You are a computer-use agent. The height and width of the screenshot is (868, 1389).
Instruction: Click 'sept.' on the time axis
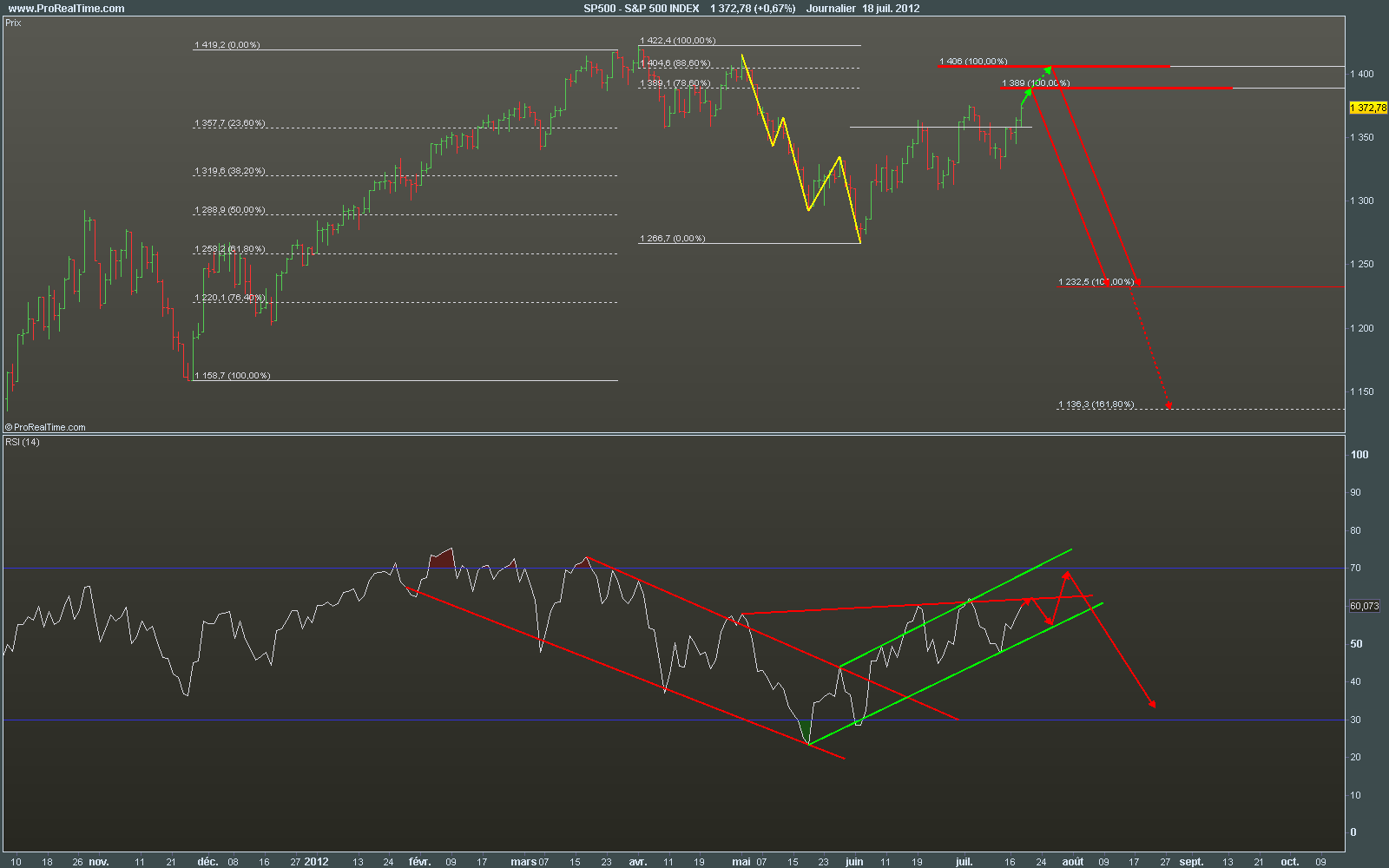point(1191,862)
